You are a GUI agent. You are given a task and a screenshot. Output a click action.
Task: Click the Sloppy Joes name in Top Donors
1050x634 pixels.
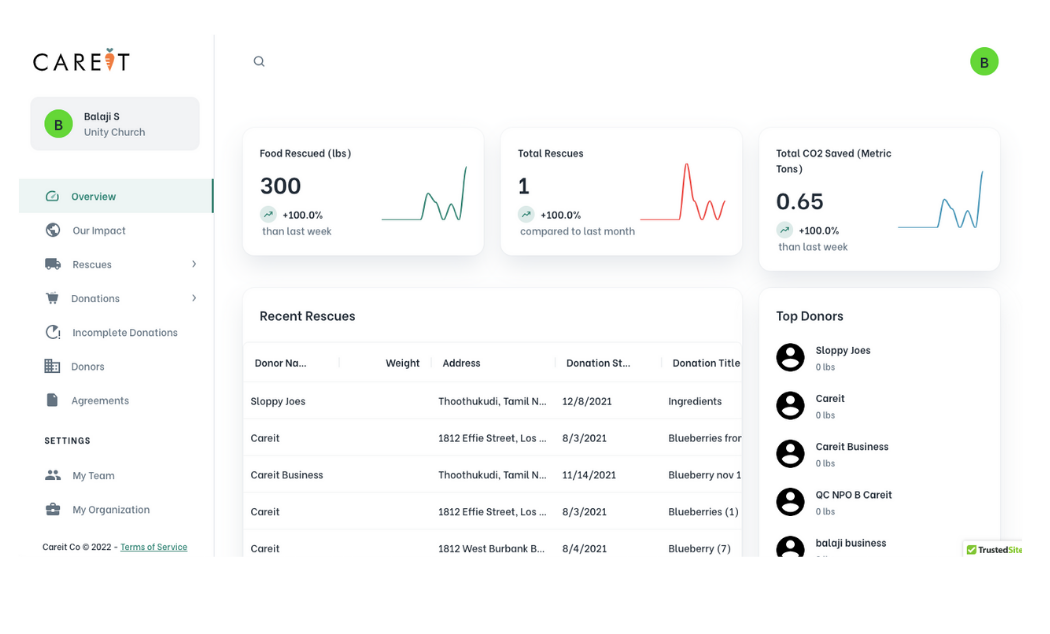pyautogui.click(x=842, y=350)
